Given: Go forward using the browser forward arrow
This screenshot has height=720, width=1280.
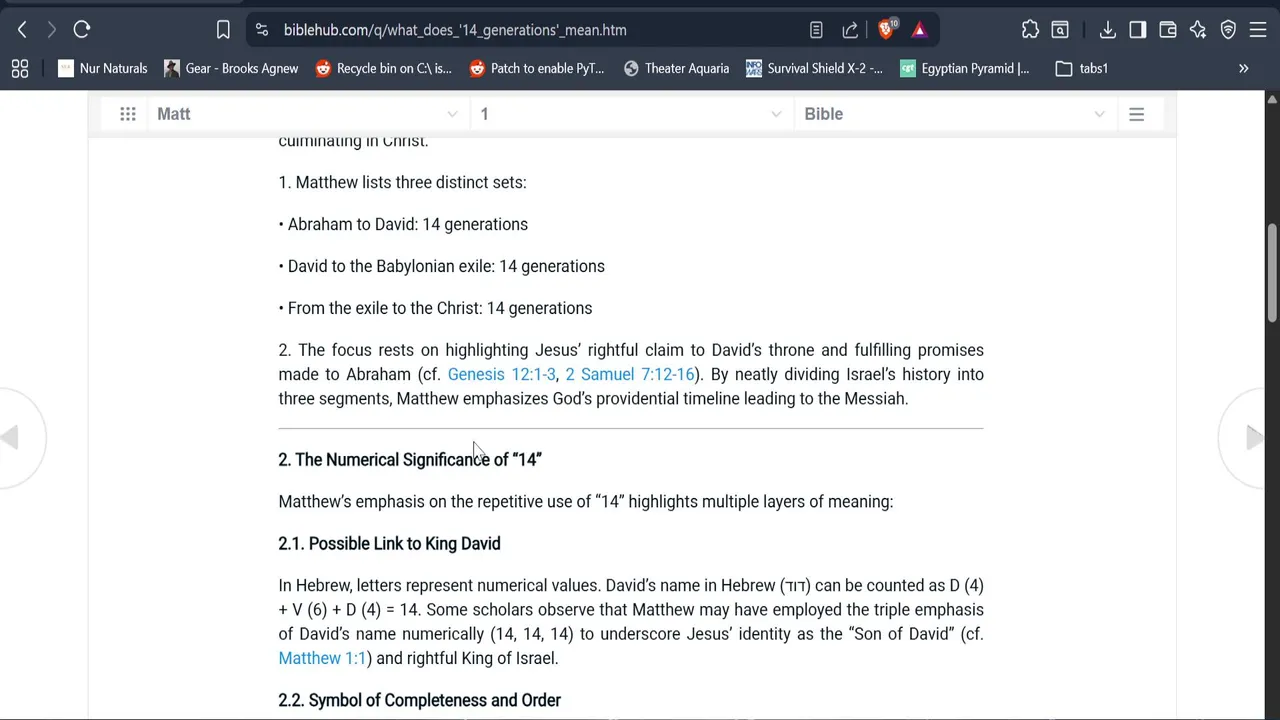Looking at the screenshot, I should (x=52, y=30).
